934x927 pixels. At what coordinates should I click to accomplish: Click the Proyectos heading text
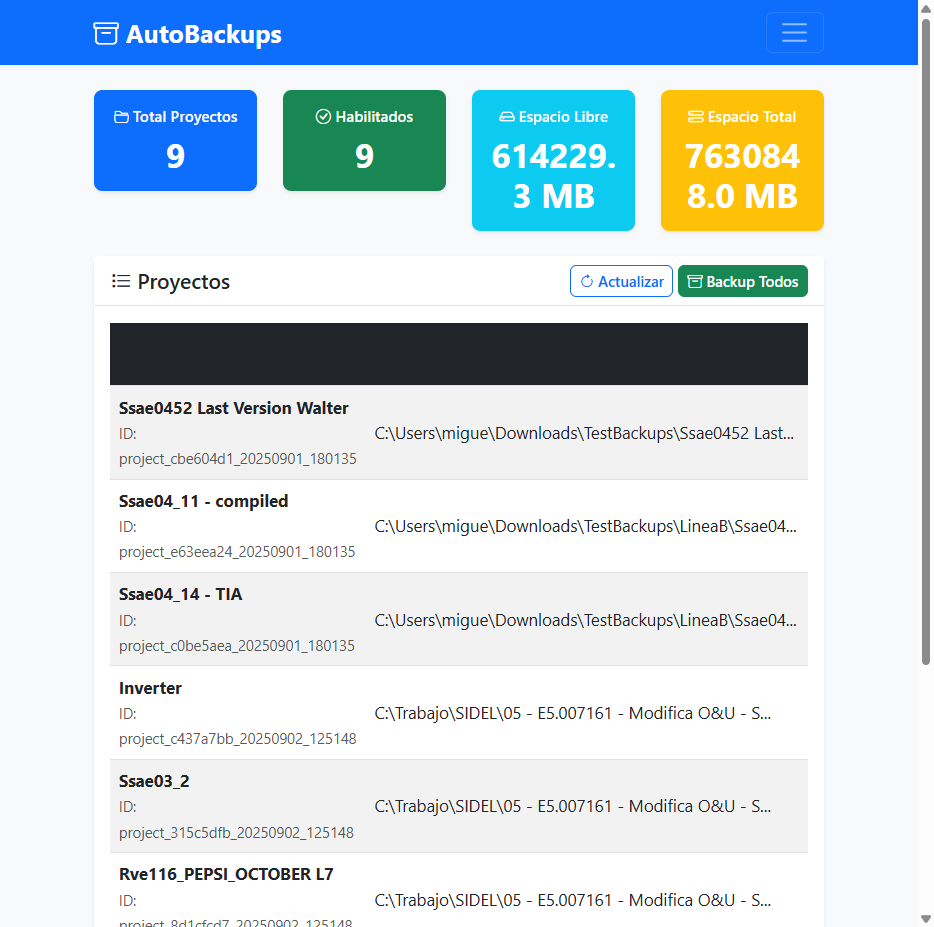pos(183,282)
